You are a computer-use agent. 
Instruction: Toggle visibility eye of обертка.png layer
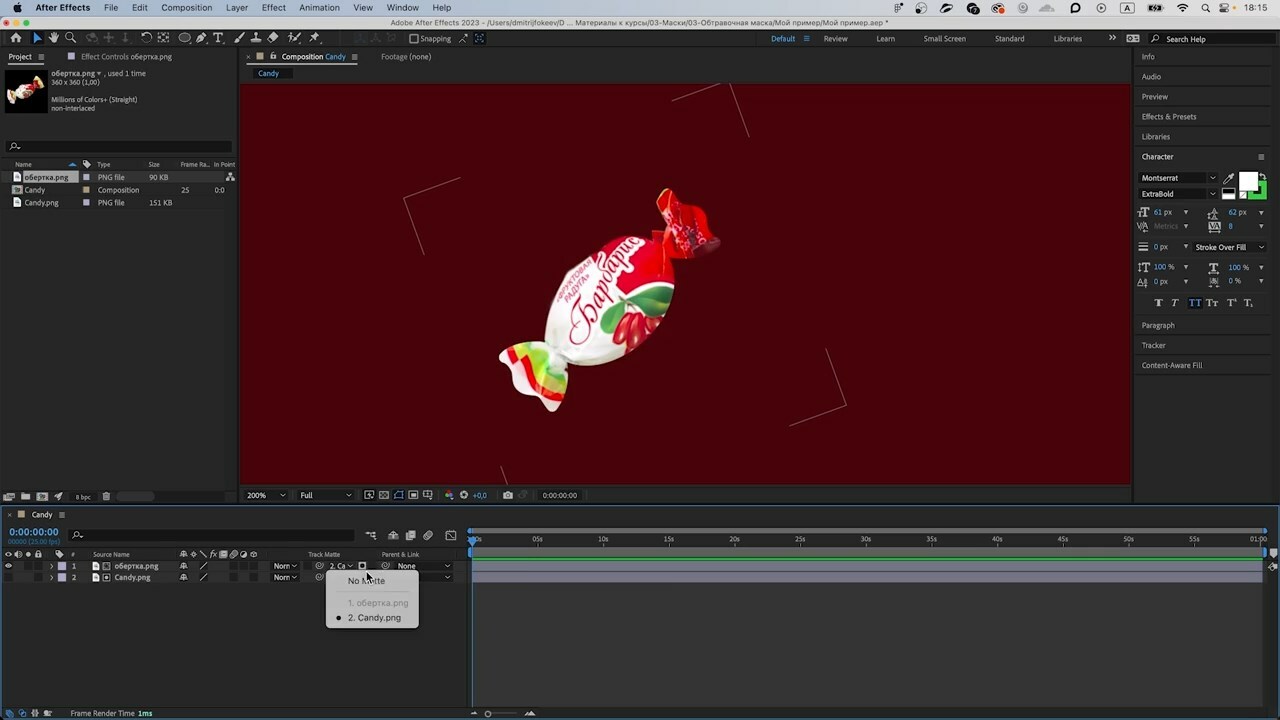tap(8, 566)
